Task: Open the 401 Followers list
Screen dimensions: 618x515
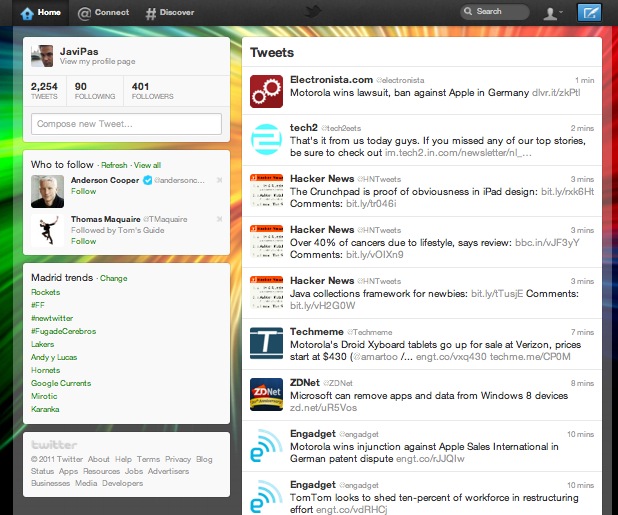Action: 153,91
